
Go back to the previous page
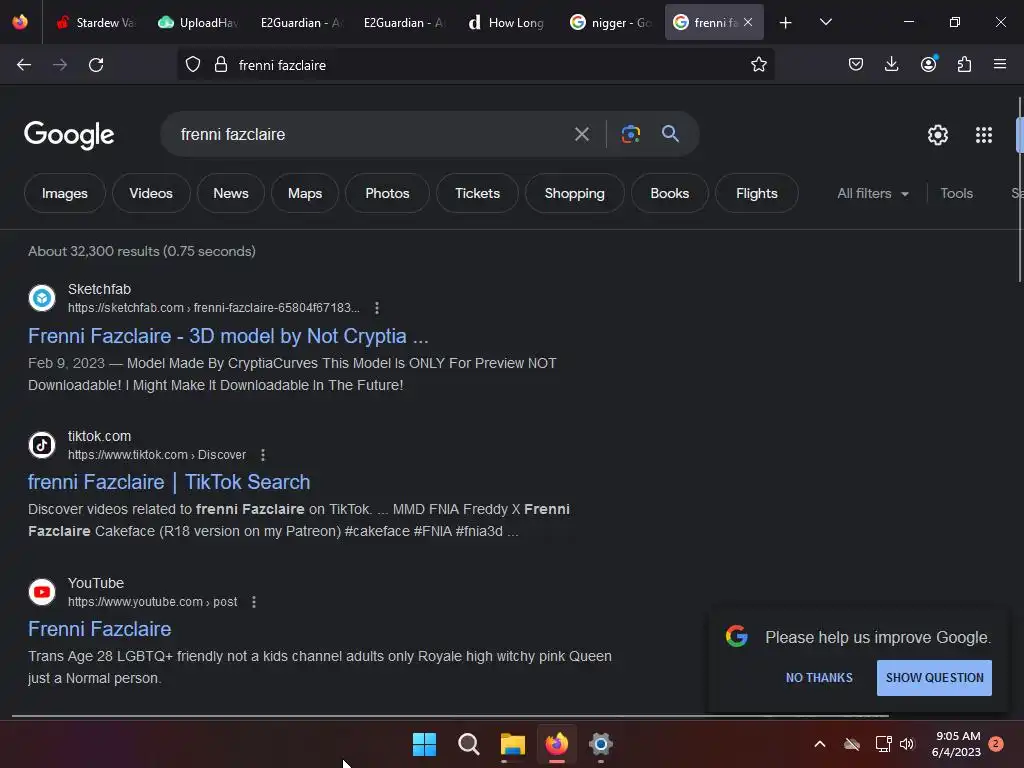24,65
